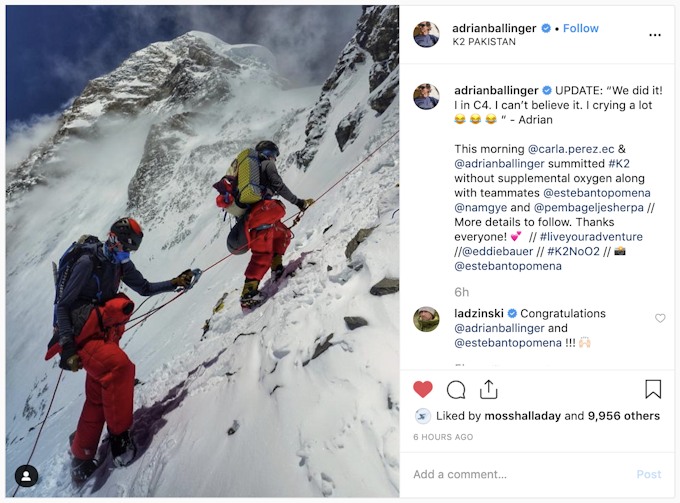
Task: Open the #liveyouradventure hashtag
Action: click(x=591, y=236)
